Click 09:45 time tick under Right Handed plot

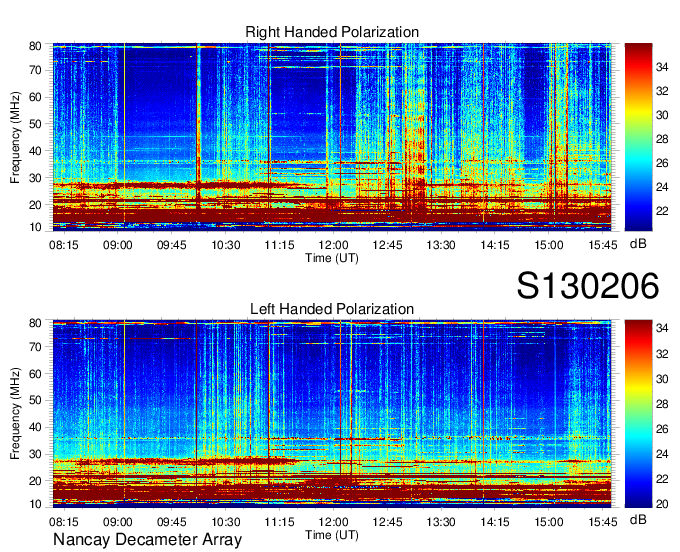tap(172, 245)
